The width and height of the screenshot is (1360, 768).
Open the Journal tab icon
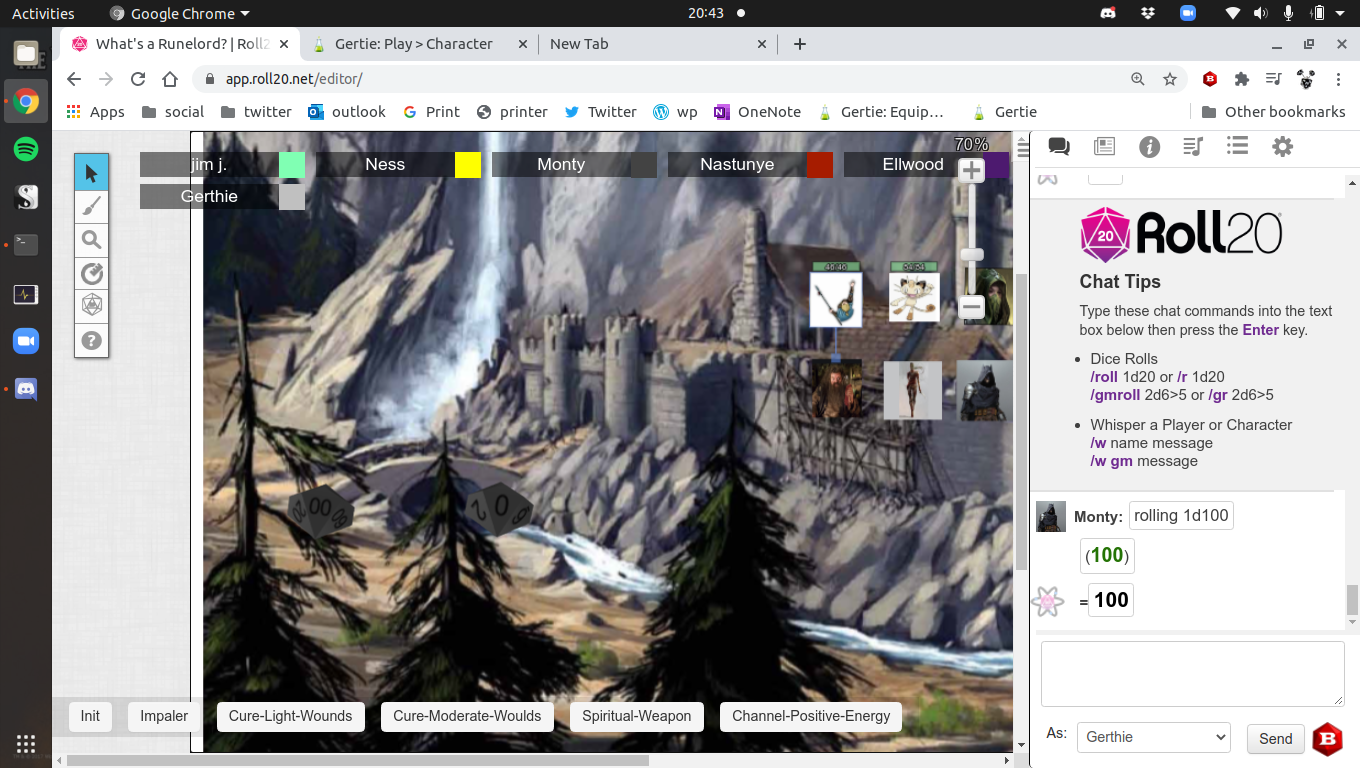1104,147
